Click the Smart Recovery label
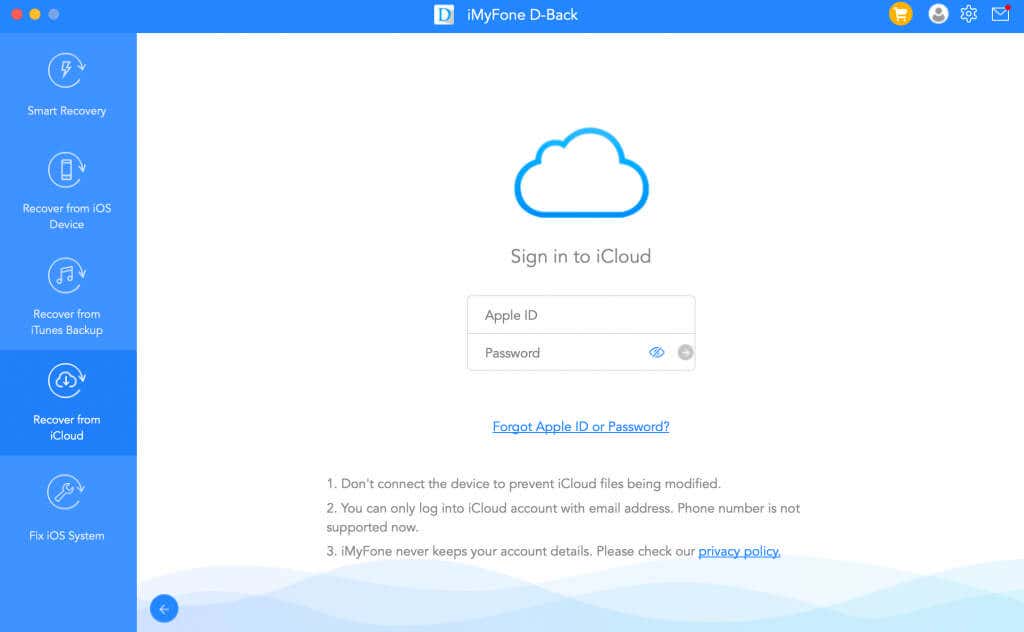 tap(67, 111)
